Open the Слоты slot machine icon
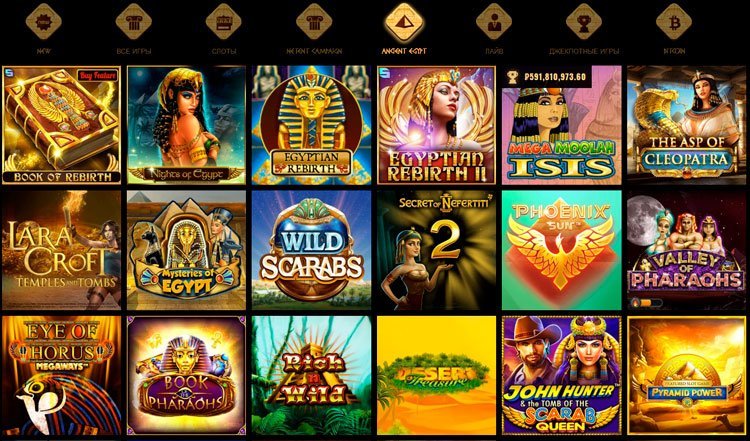750x441 pixels. coord(223,22)
